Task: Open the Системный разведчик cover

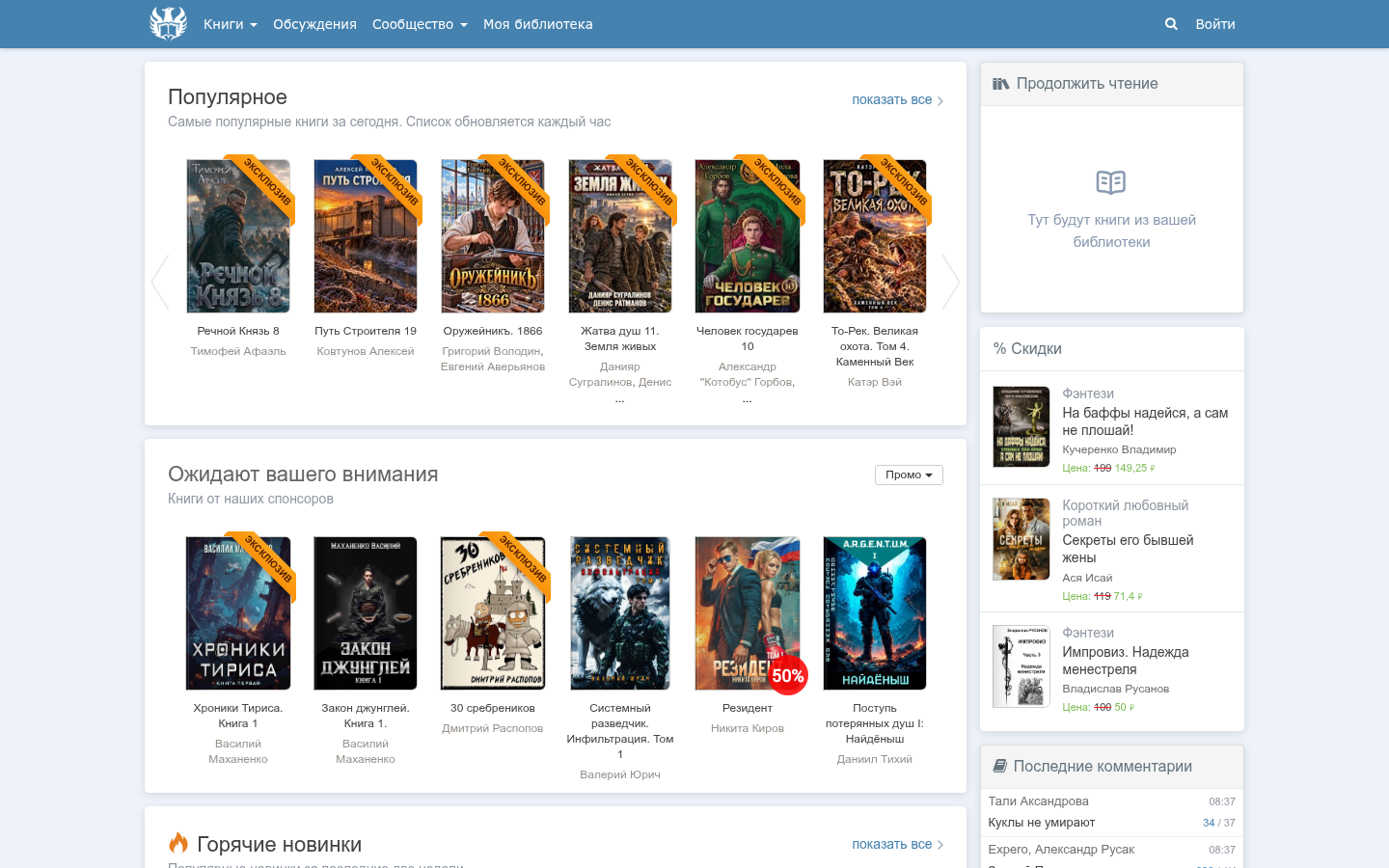Action: [620, 613]
